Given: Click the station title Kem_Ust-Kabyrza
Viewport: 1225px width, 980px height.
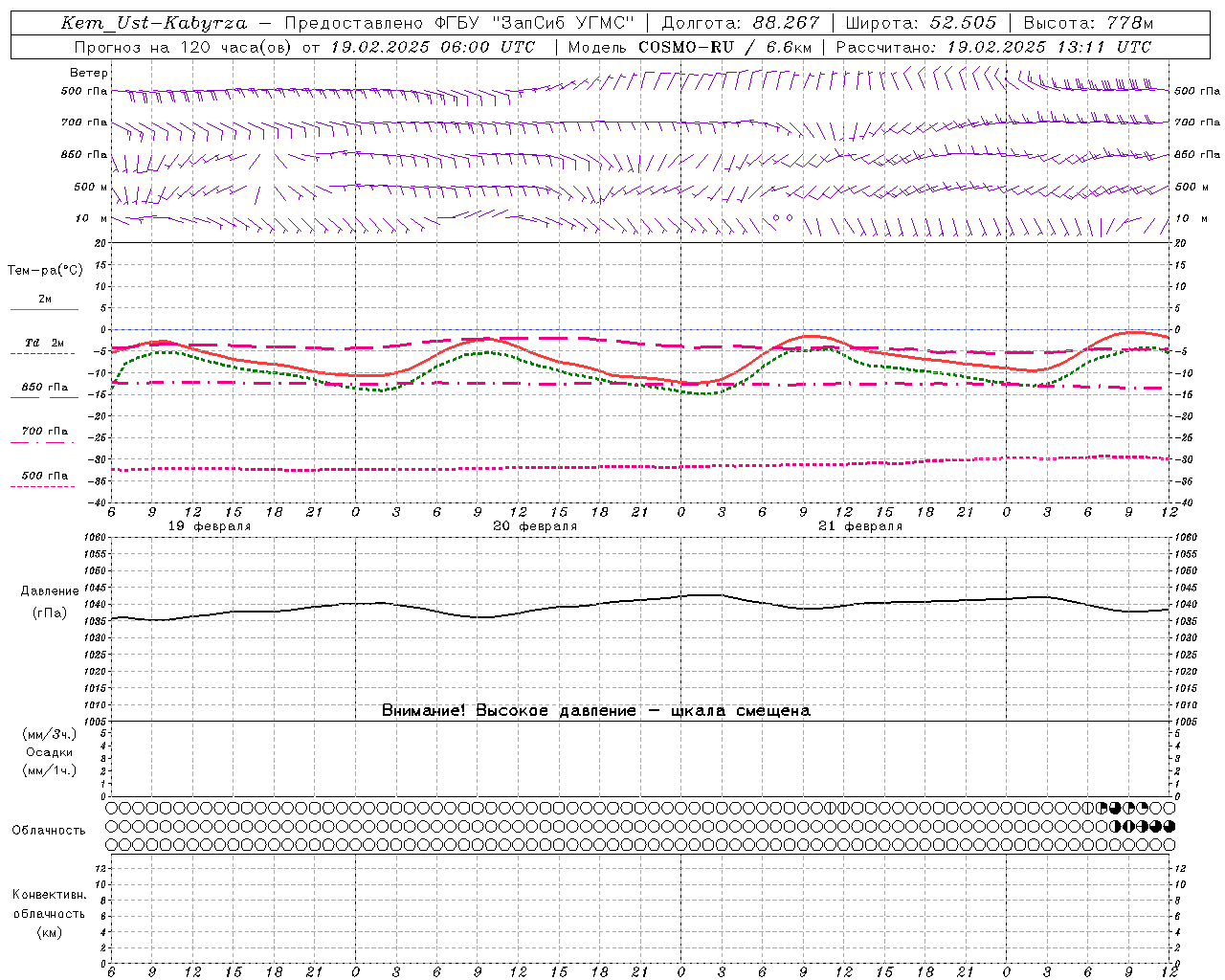Looking at the screenshot, I should tap(154, 23).
